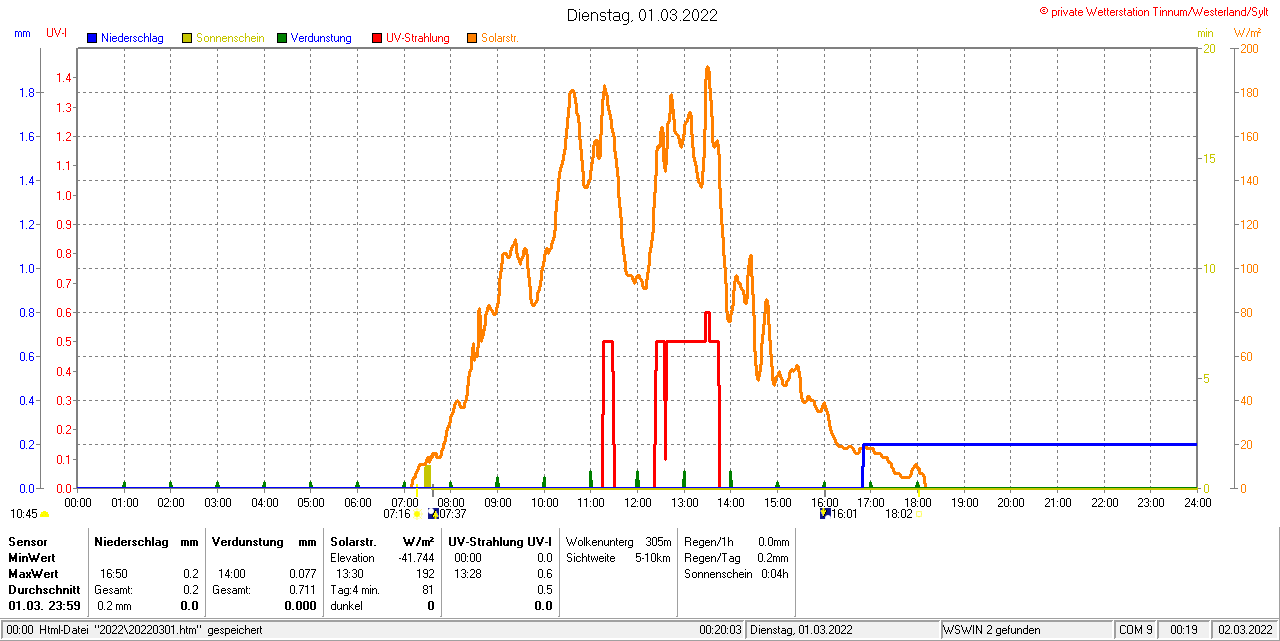Select the Solarstr. legend label at top
1280x641 pixels.
point(499,38)
